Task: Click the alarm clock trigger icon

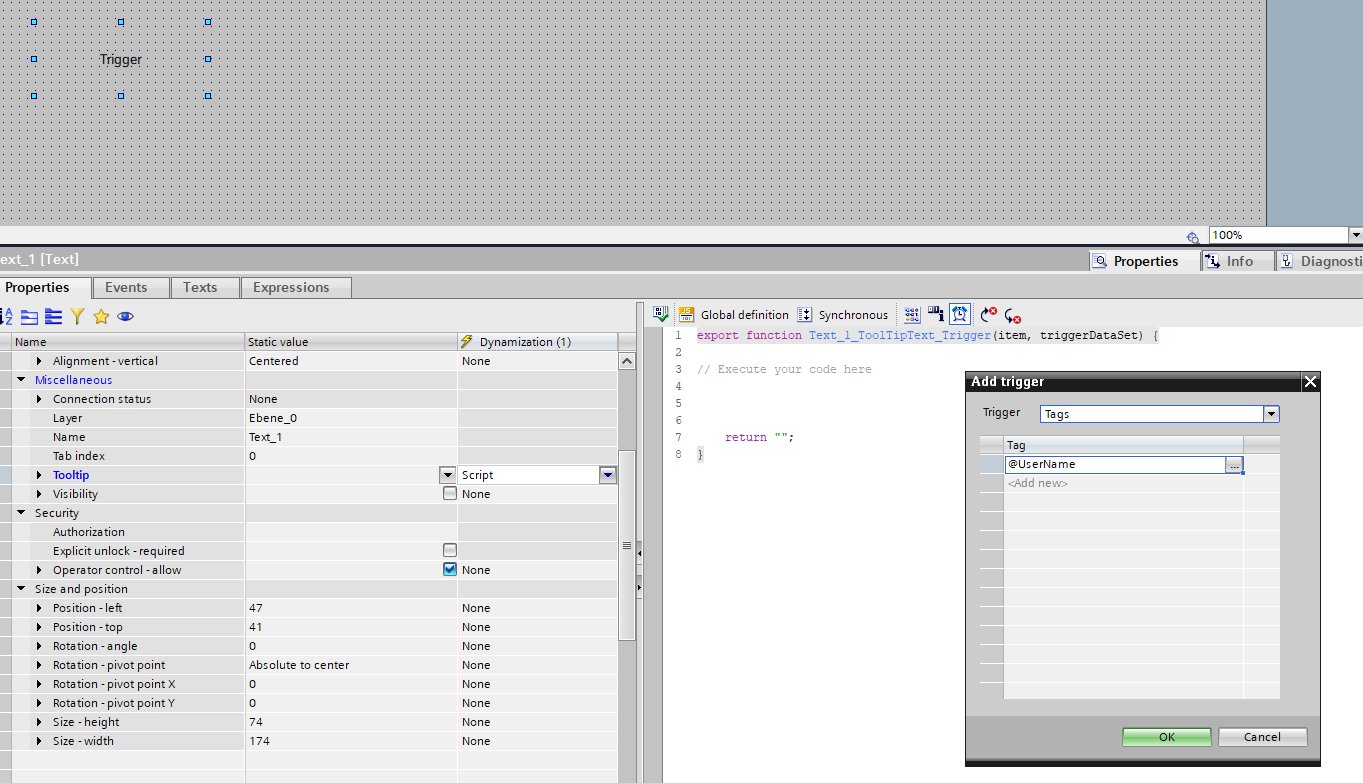Action: coord(960,314)
